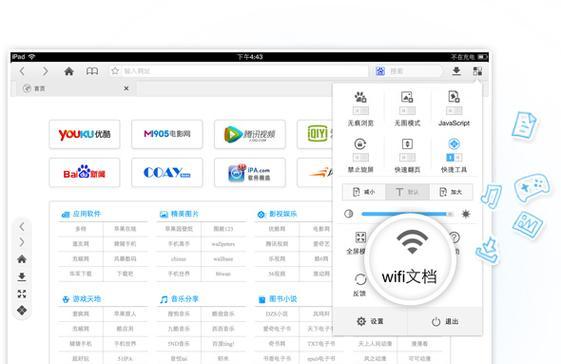Viewport: 561px width, 364px height.
Task: Adjust the brightness slider
Action: point(407,214)
